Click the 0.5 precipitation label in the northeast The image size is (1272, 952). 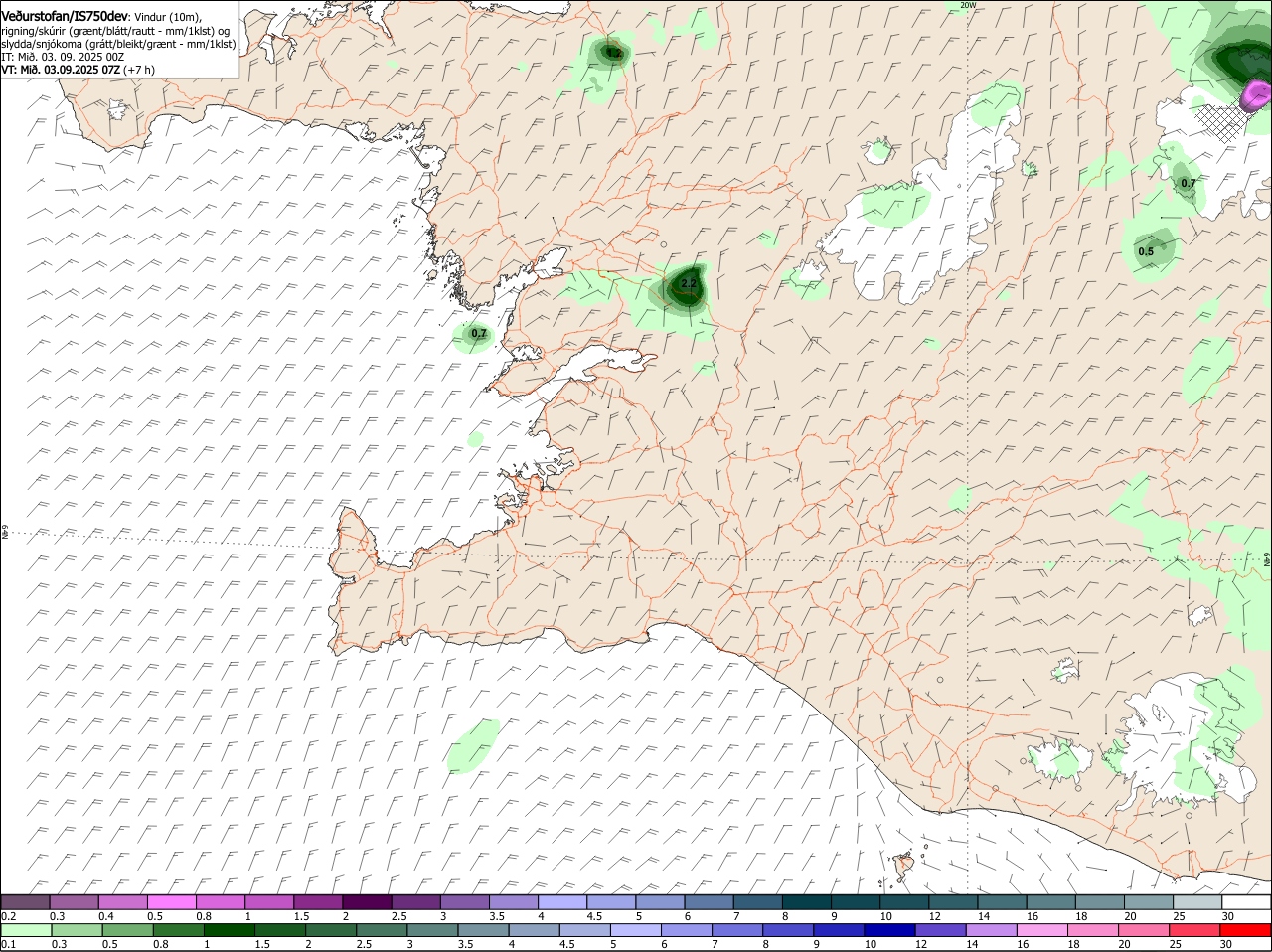click(x=1146, y=251)
